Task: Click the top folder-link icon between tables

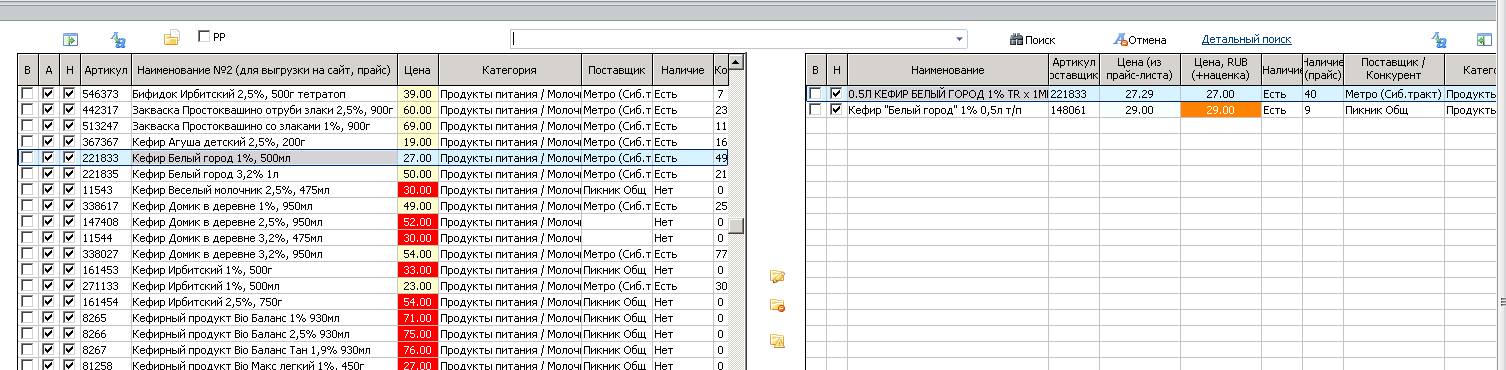Action: coord(776,276)
